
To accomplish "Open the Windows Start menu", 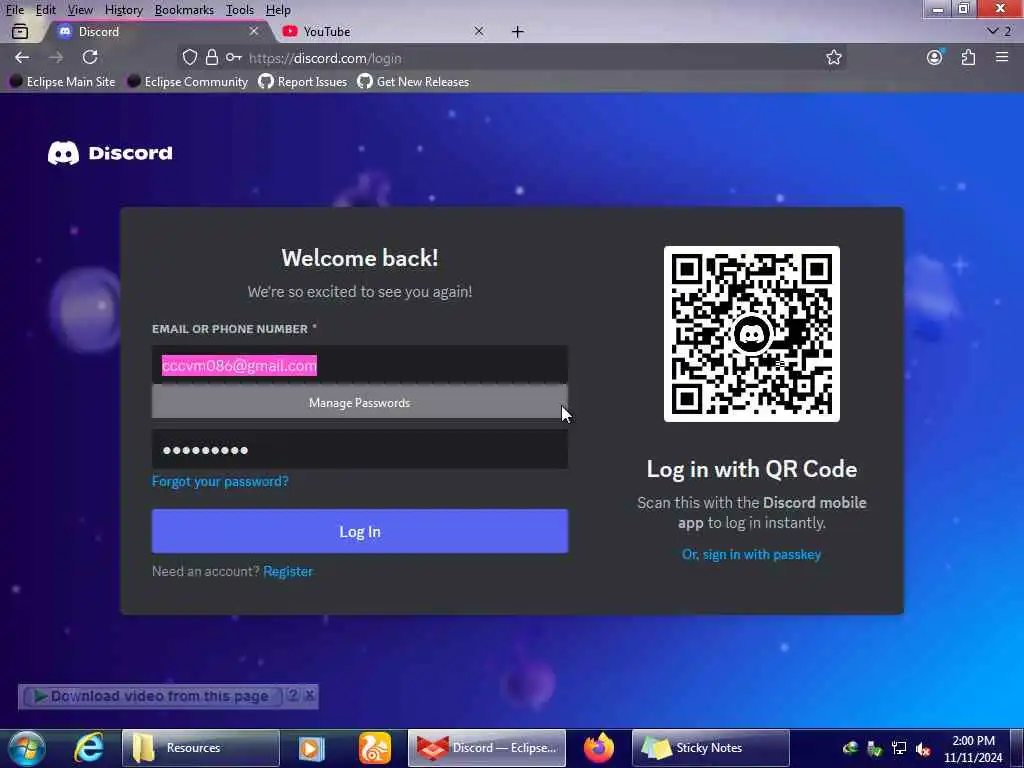I will (27, 748).
